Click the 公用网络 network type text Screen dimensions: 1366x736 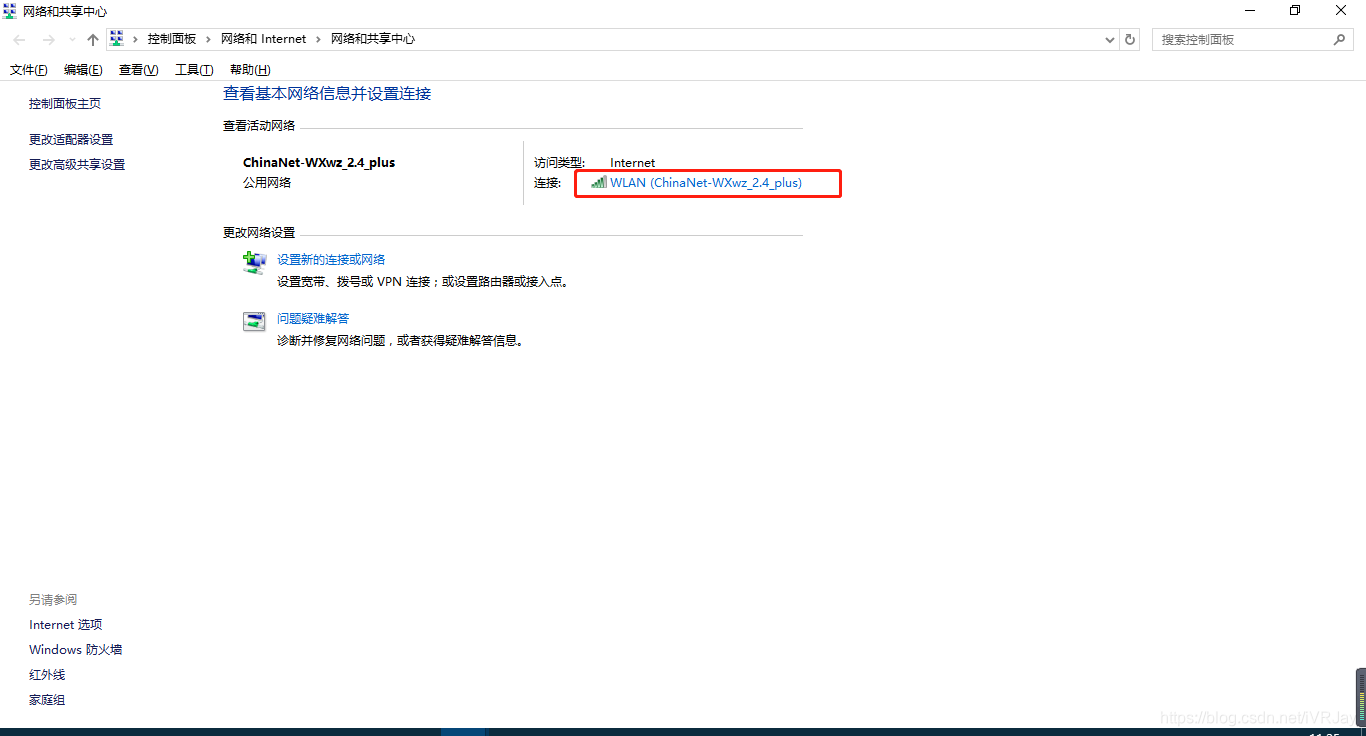[x=267, y=183]
